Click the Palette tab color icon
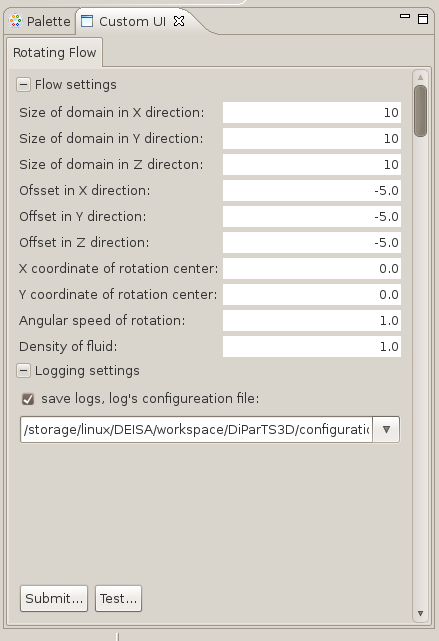Screen dimensions: 439x641 (15, 21)
